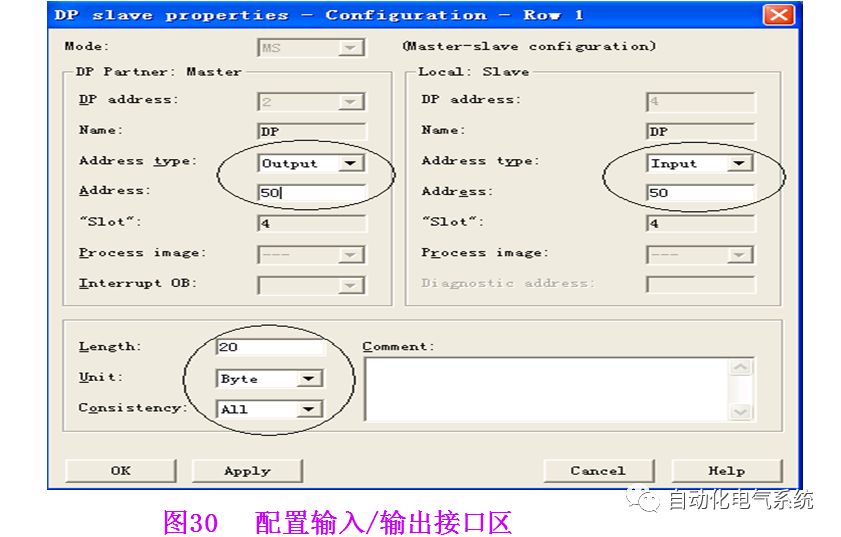Click the dialog title bar text
Image resolution: width=841 pixels, height=537 pixels.
pos(319,15)
